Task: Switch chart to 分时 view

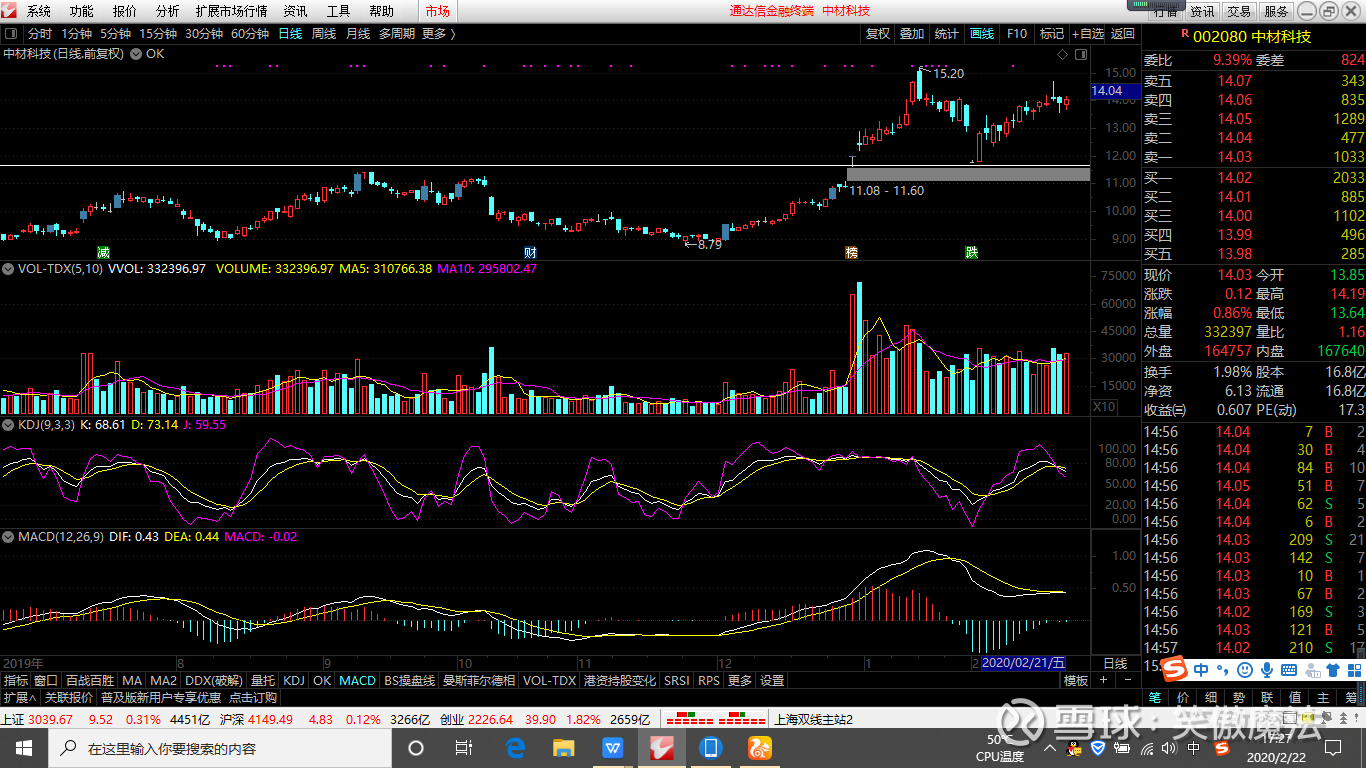Action: [40, 33]
